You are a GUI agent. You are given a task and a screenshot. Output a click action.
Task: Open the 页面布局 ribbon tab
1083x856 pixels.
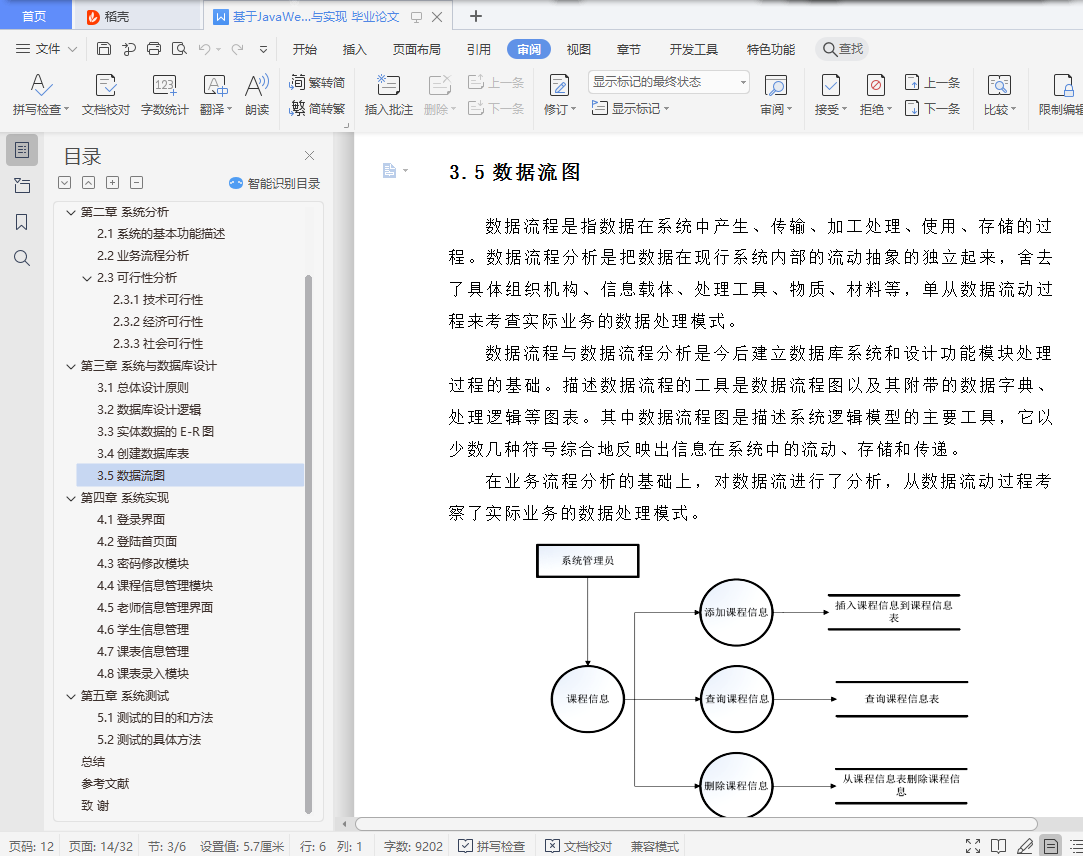tap(416, 49)
